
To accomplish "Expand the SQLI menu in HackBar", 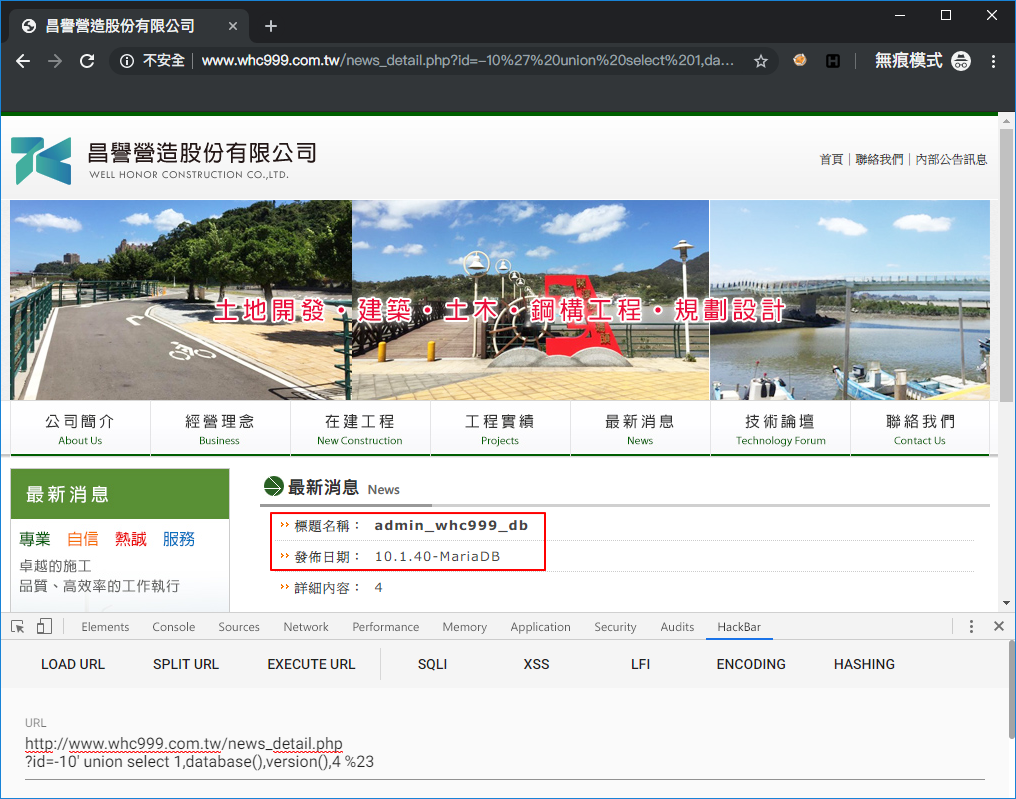I will (x=432, y=664).
